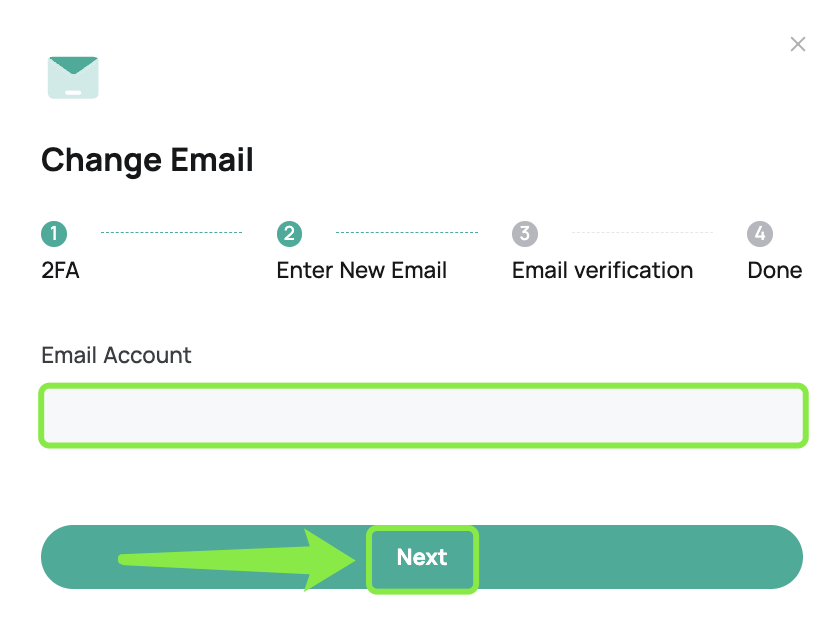
Task: Click the green arrow pointing at Next
Action: 237,559
